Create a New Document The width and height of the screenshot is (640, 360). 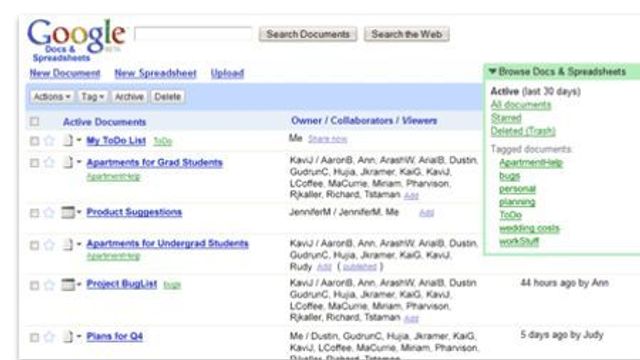pyautogui.click(x=65, y=73)
